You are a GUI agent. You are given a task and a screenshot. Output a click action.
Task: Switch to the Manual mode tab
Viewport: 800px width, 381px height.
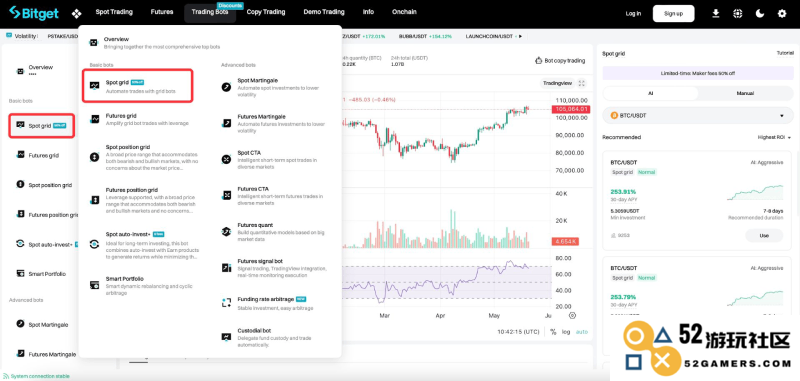[745, 93]
